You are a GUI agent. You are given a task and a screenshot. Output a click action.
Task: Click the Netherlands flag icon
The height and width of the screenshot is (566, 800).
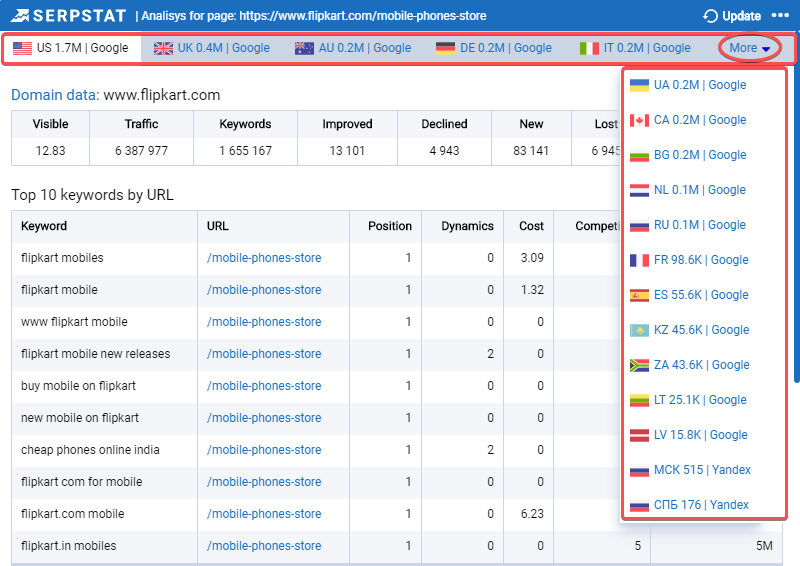639,190
